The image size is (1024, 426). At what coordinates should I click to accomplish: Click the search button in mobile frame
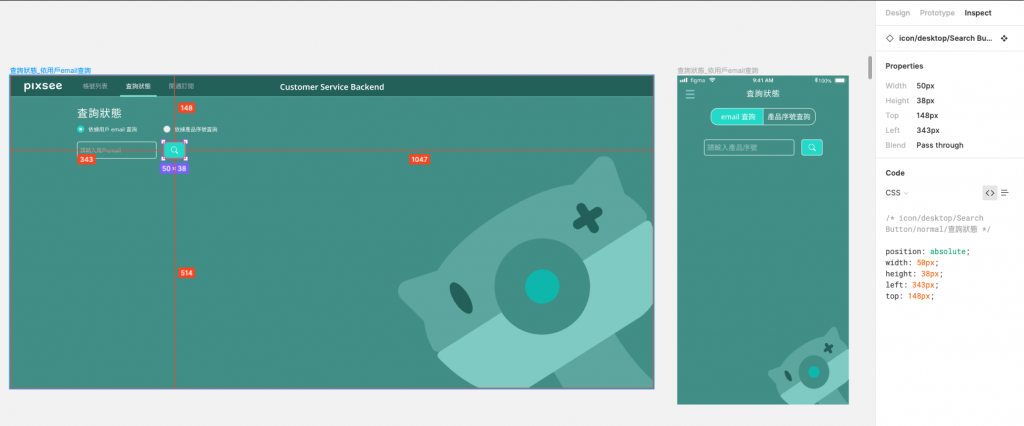[x=812, y=148]
